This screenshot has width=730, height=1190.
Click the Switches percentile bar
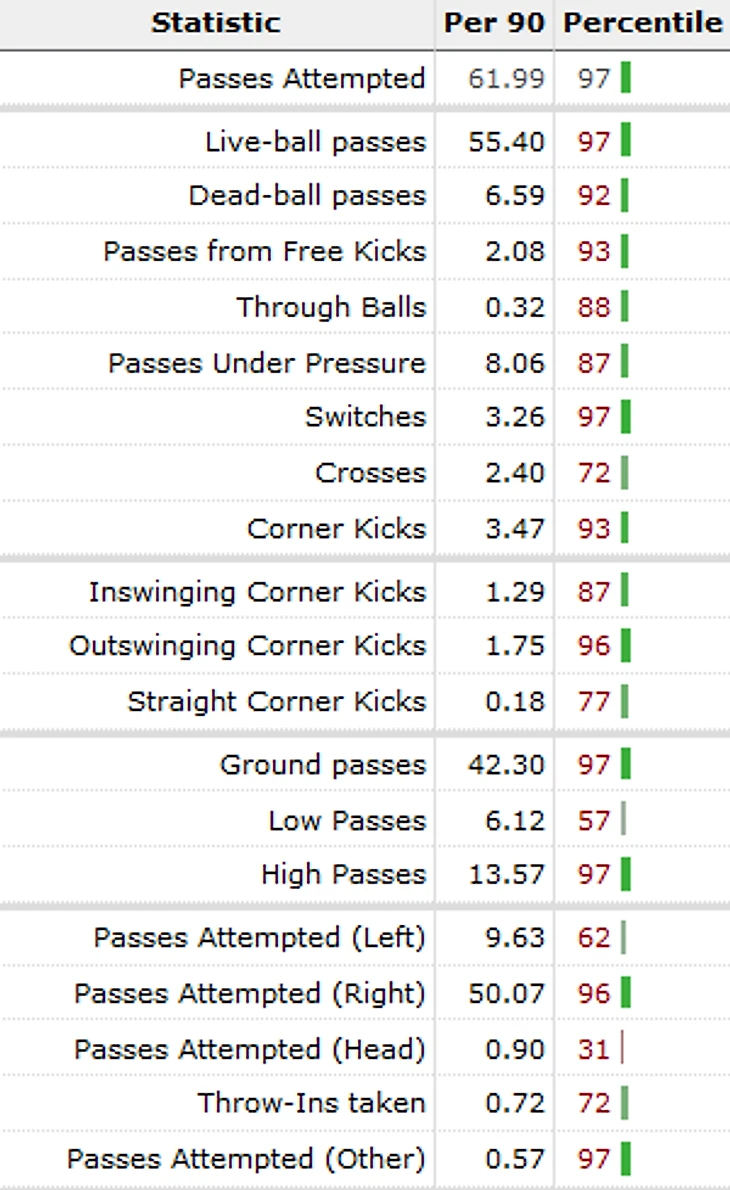[626, 417]
